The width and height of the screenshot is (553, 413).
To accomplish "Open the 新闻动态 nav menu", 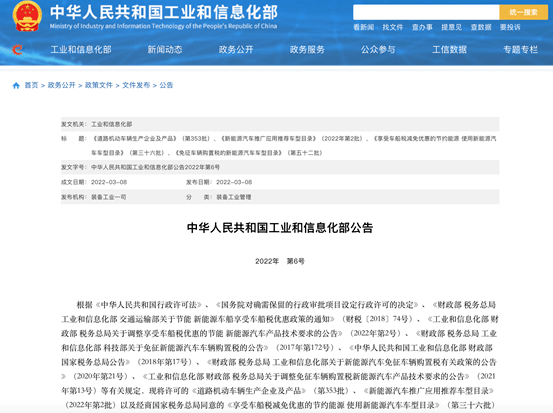I will click(x=165, y=50).
